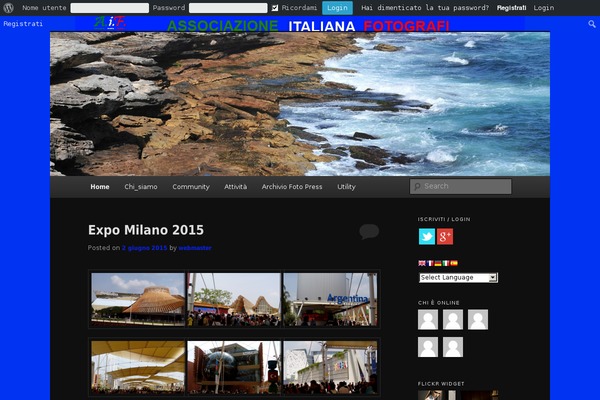Open the Attività menu
This screenshot has height=400, width=600.
pos(236,187)
